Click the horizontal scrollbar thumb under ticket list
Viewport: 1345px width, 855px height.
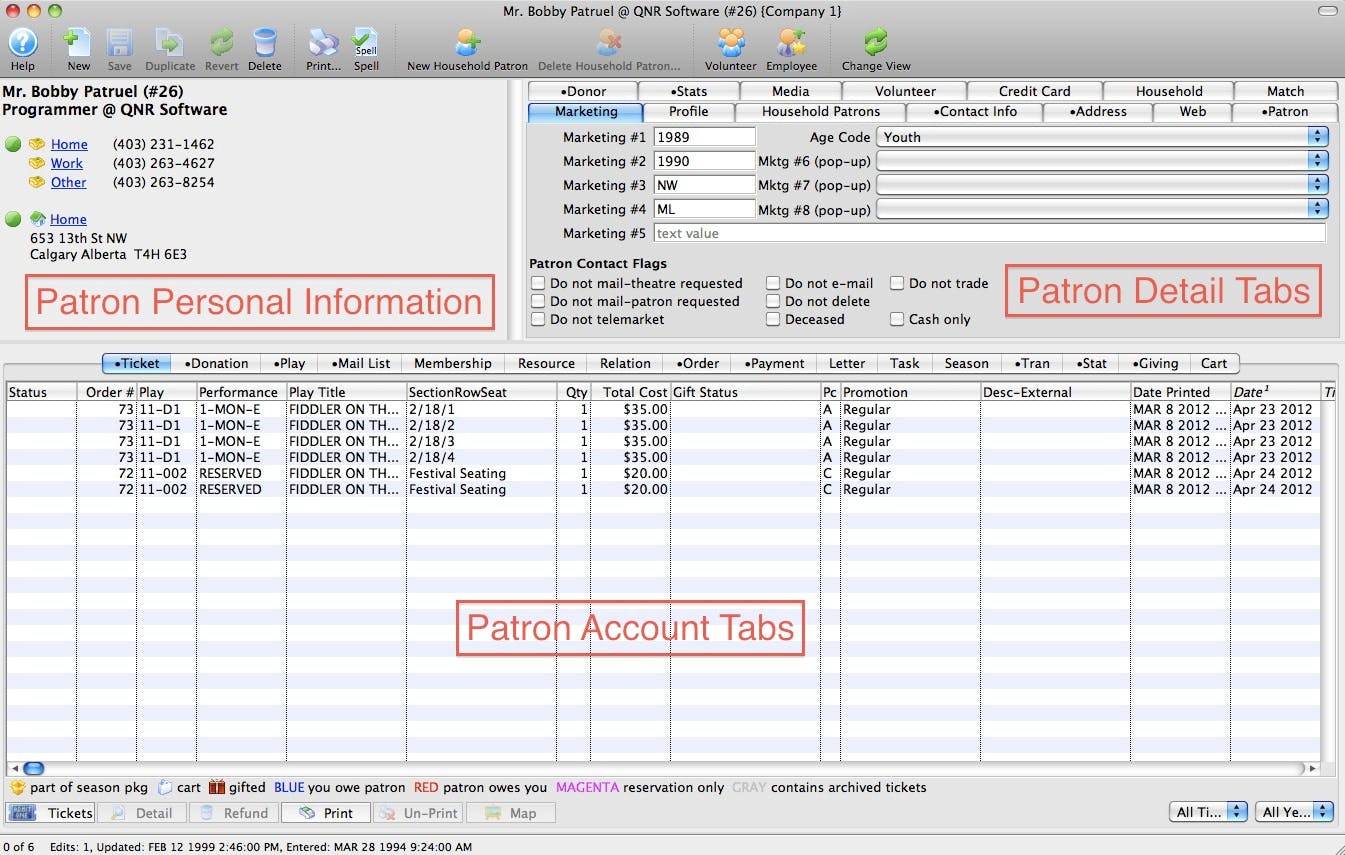(x=33, y=768)
